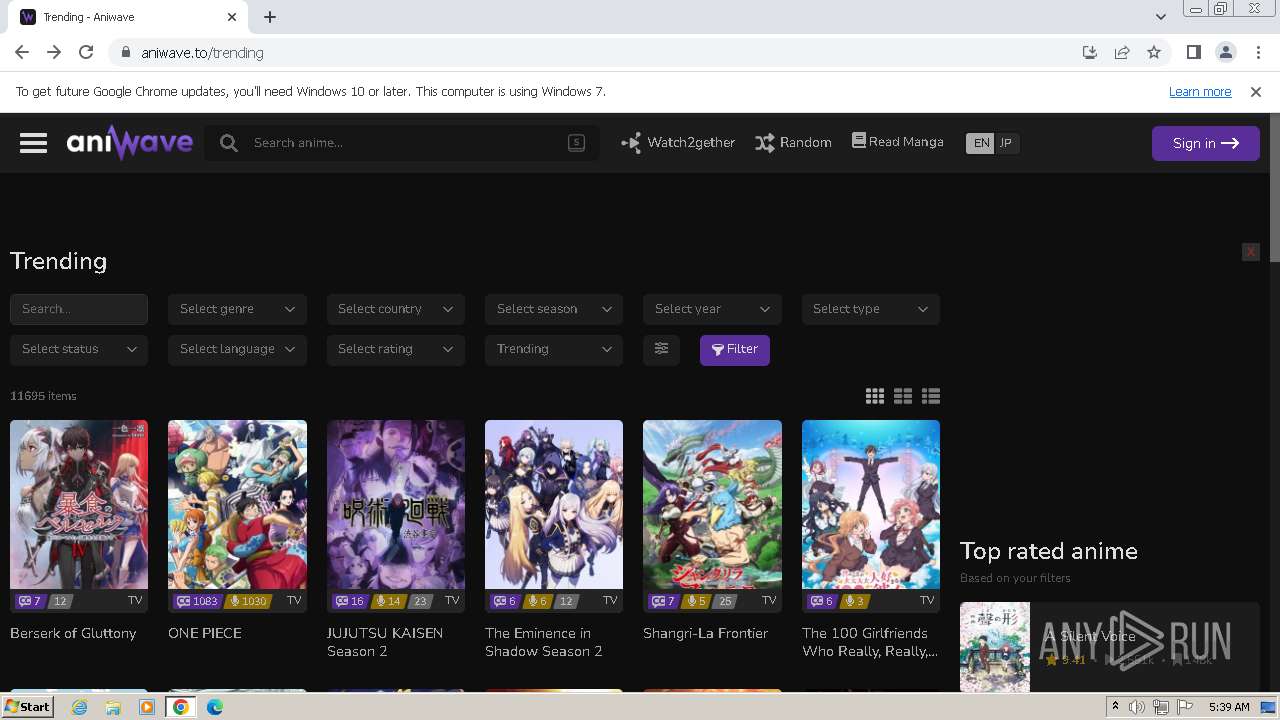The image size is (1280, 720).
Task: Open Shangri-La Frontier title link
Action: tap(706, 633)
